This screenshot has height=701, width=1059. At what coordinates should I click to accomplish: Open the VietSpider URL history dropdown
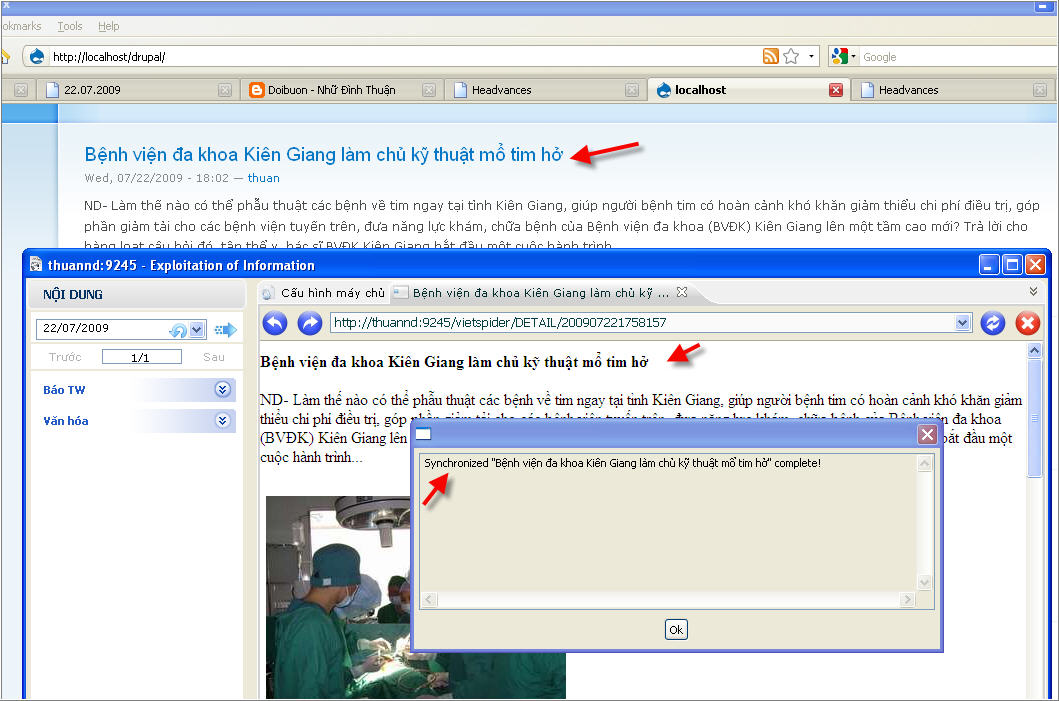963,323
